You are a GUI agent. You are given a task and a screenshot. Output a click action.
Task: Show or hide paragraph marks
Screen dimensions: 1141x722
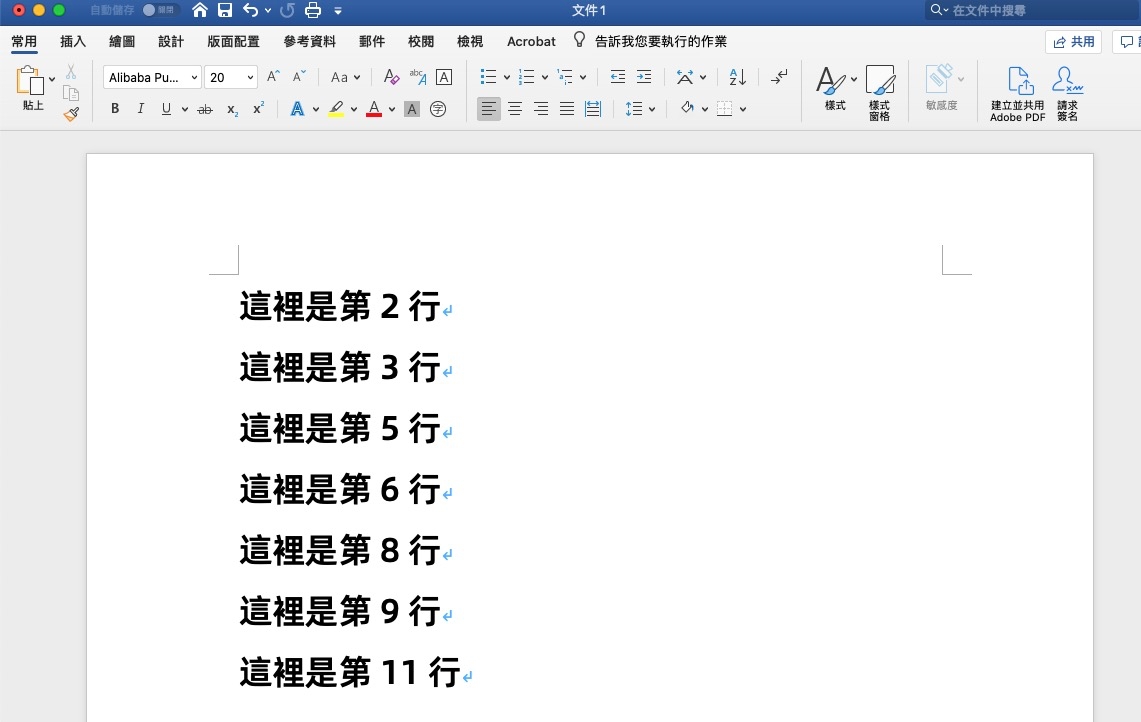779,76
